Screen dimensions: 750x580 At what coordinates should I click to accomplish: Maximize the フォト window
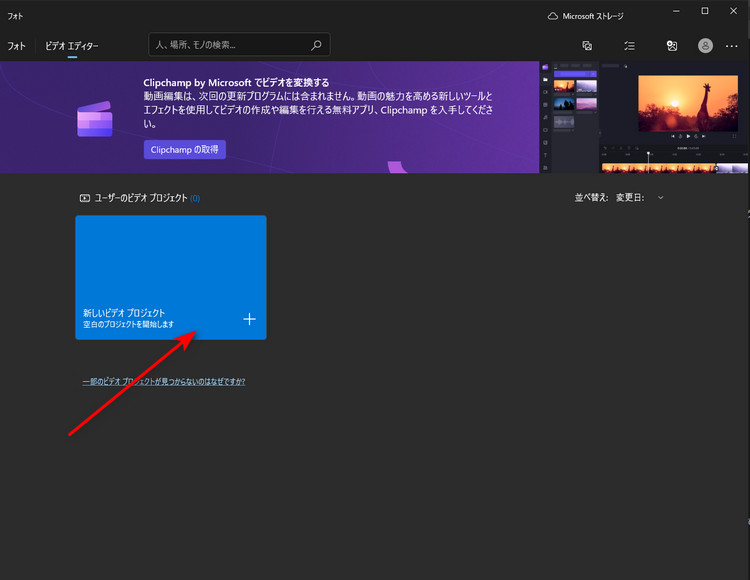point(705,11)
